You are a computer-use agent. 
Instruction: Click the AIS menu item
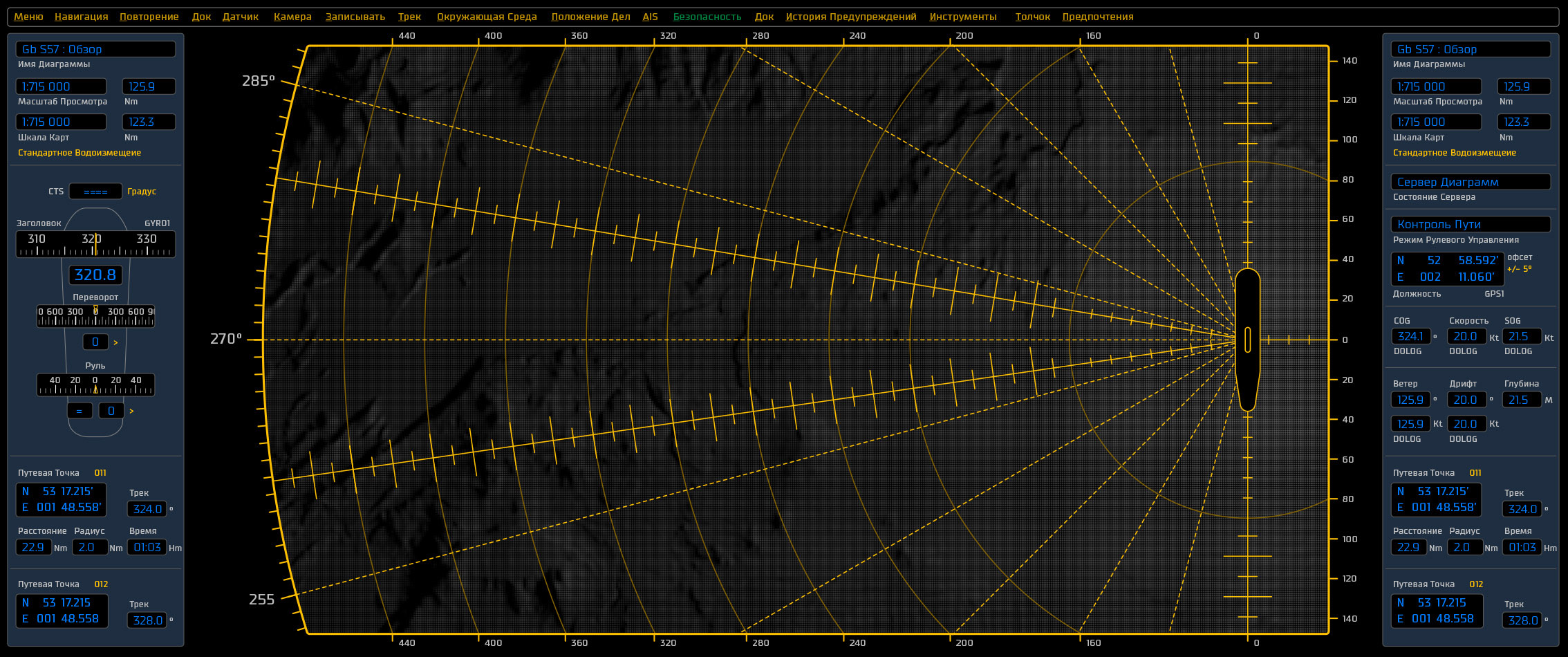point(650,17)
